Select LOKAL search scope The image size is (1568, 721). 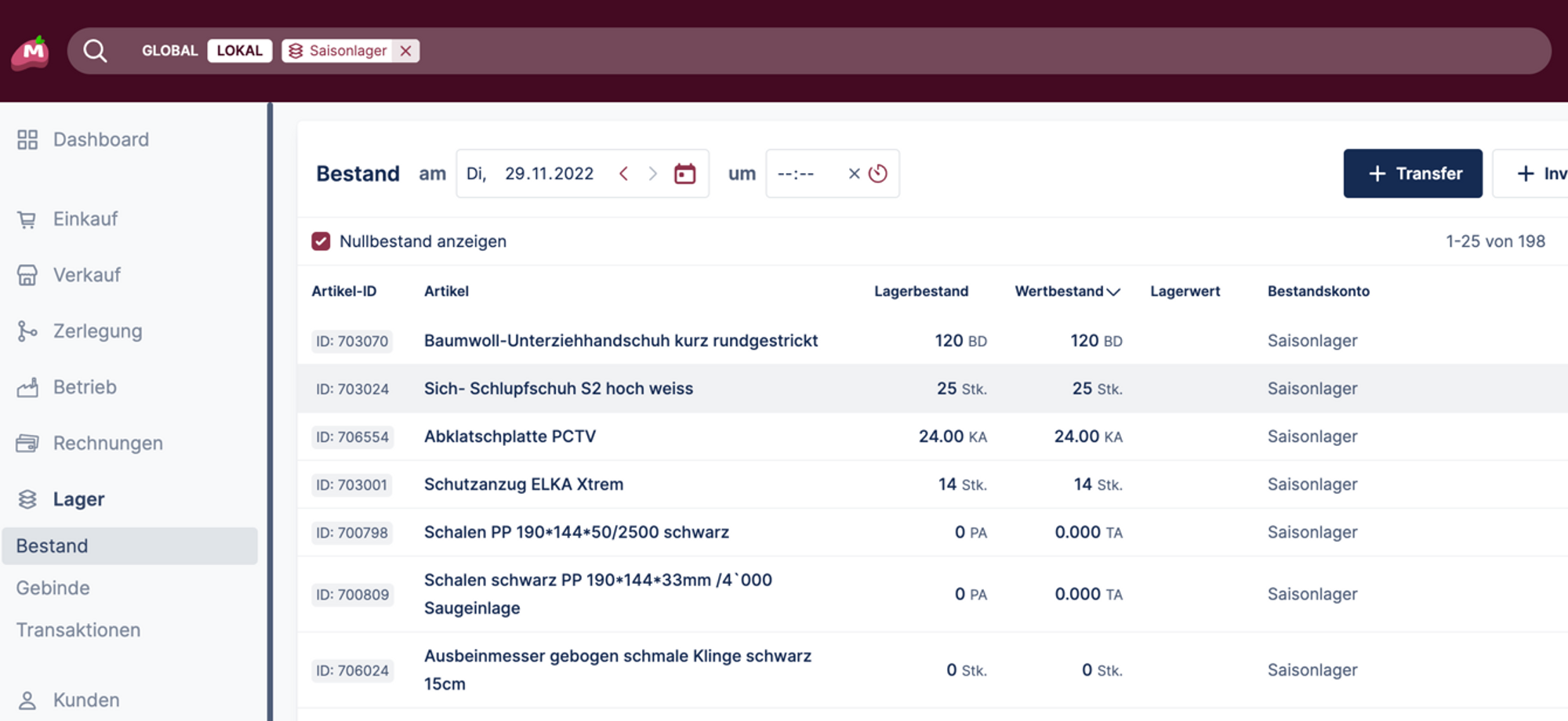coord(239,51)
